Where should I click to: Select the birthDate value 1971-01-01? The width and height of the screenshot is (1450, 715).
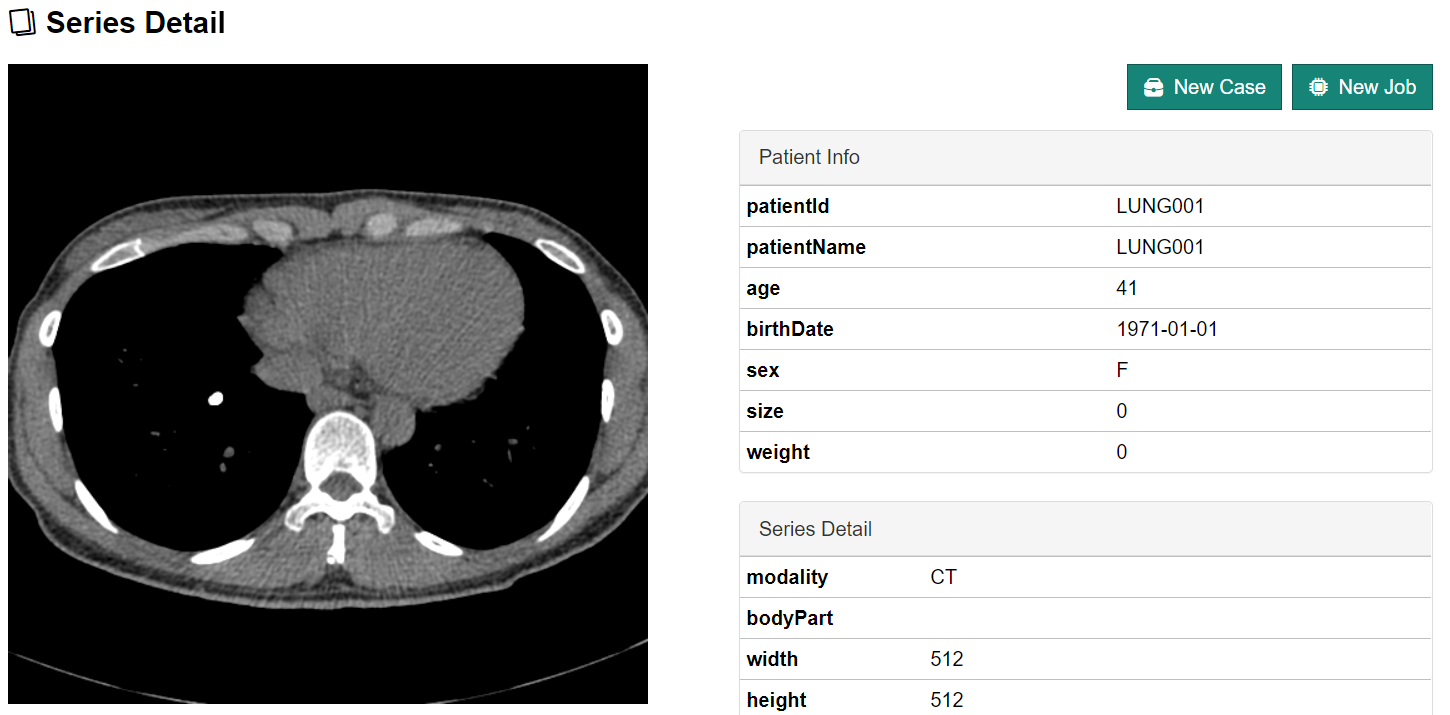(x=1167, y=329)
